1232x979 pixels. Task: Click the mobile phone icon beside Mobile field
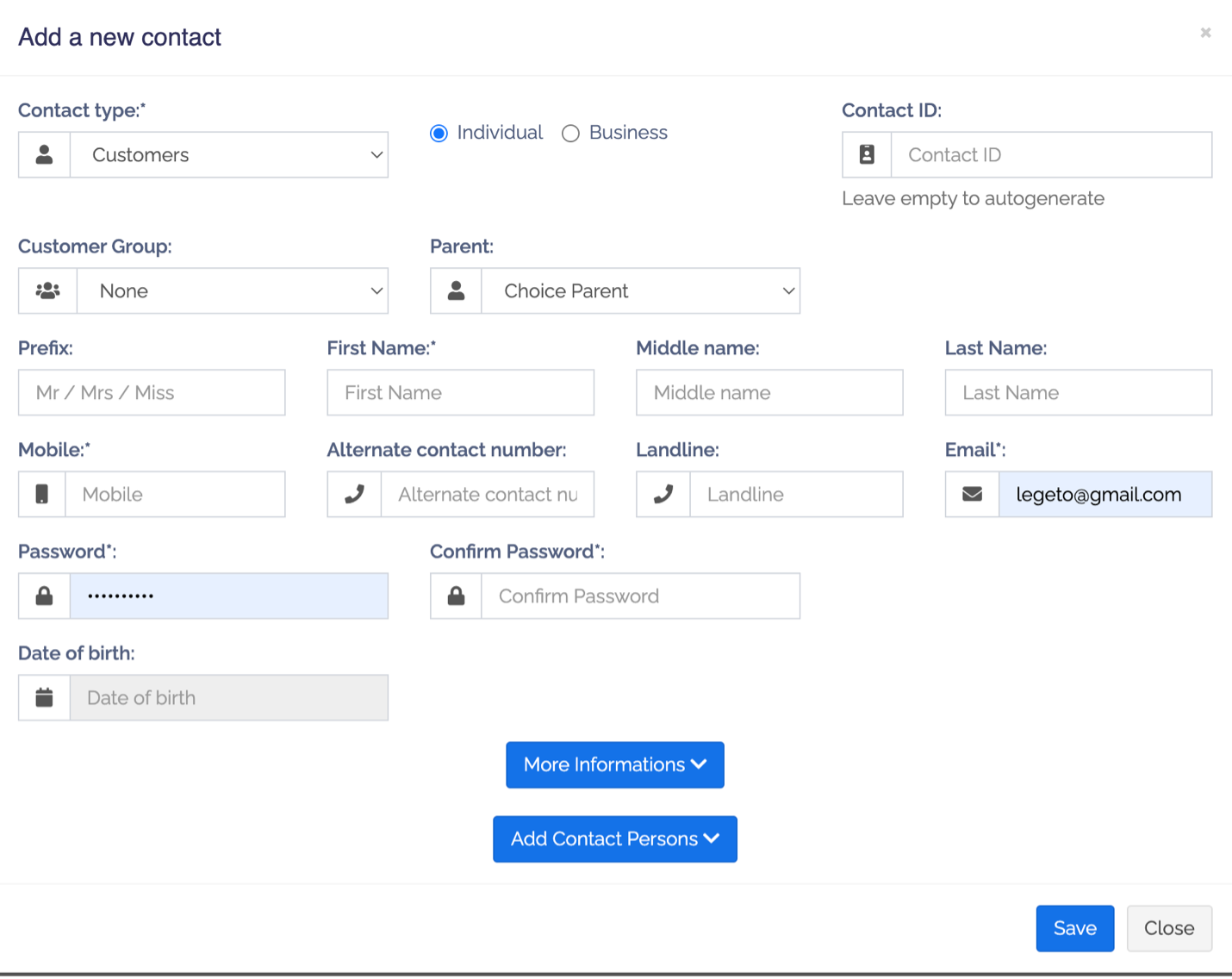(x=41, y=495)
